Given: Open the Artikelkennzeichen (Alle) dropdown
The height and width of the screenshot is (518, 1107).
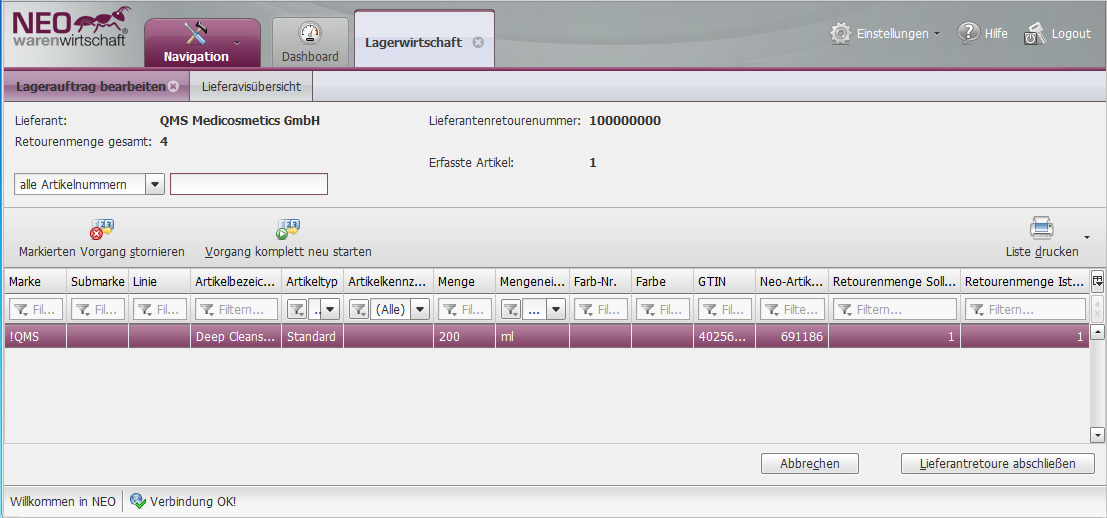Looking at the screenshot, I should coord(421,309).
